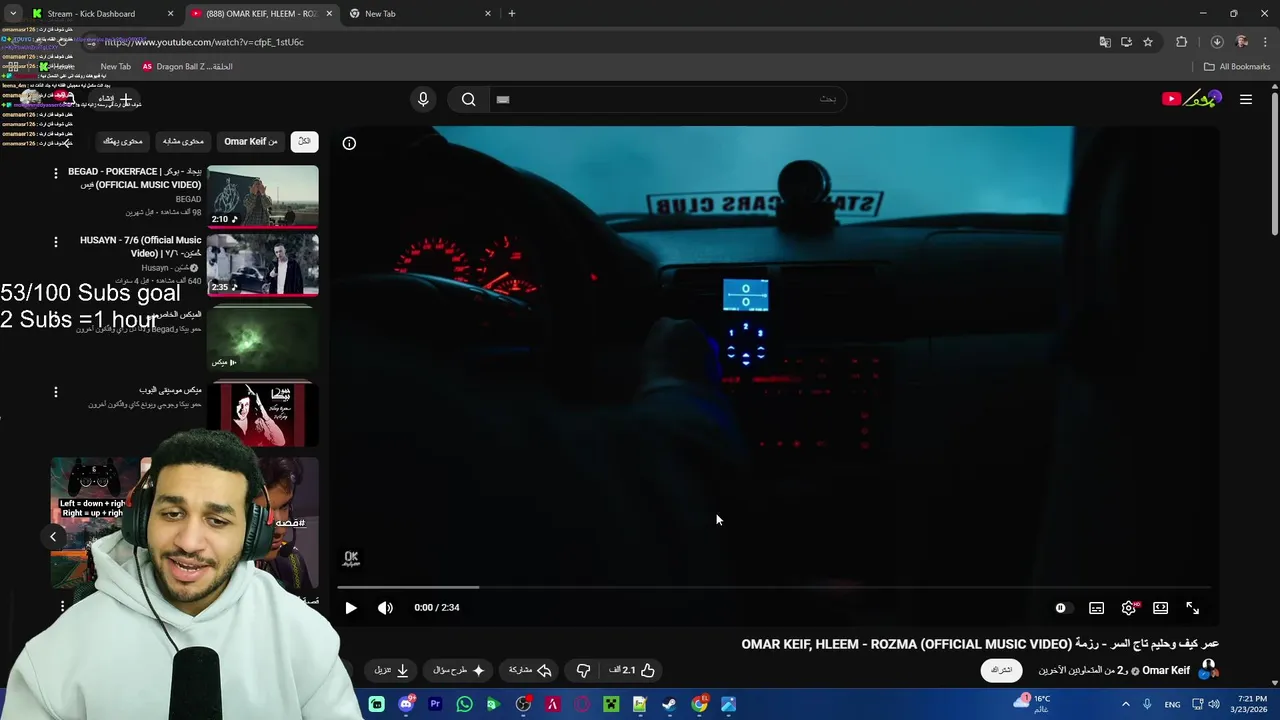Toggle theater mode in the player
The width and height of the screenshot is (1280, 720).
[1160, 608]
